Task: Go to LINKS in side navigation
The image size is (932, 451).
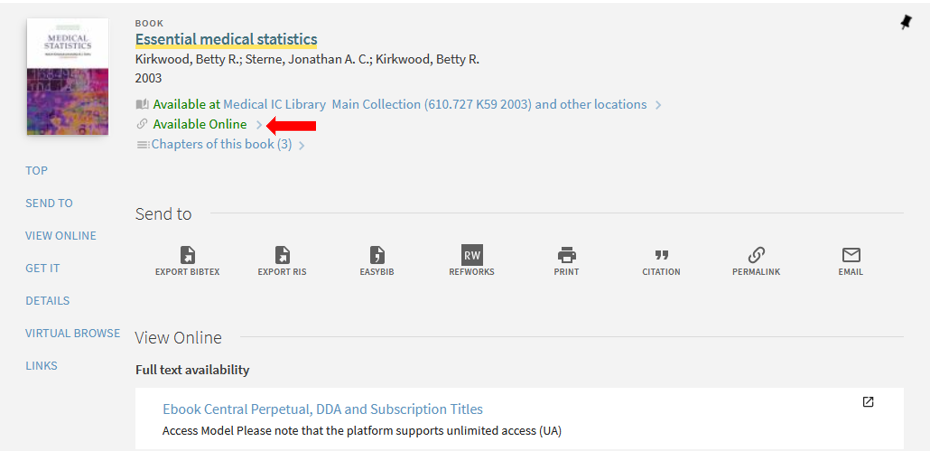Action: point(41,365)
